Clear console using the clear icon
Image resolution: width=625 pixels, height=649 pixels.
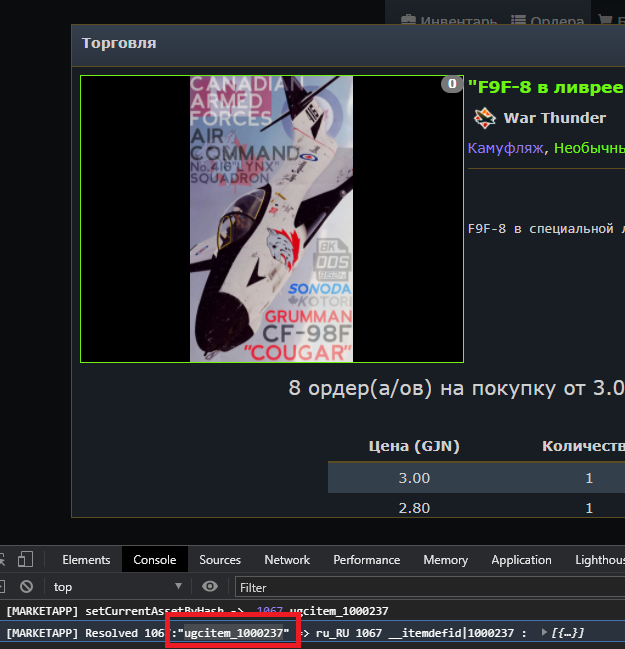point(27,587)
